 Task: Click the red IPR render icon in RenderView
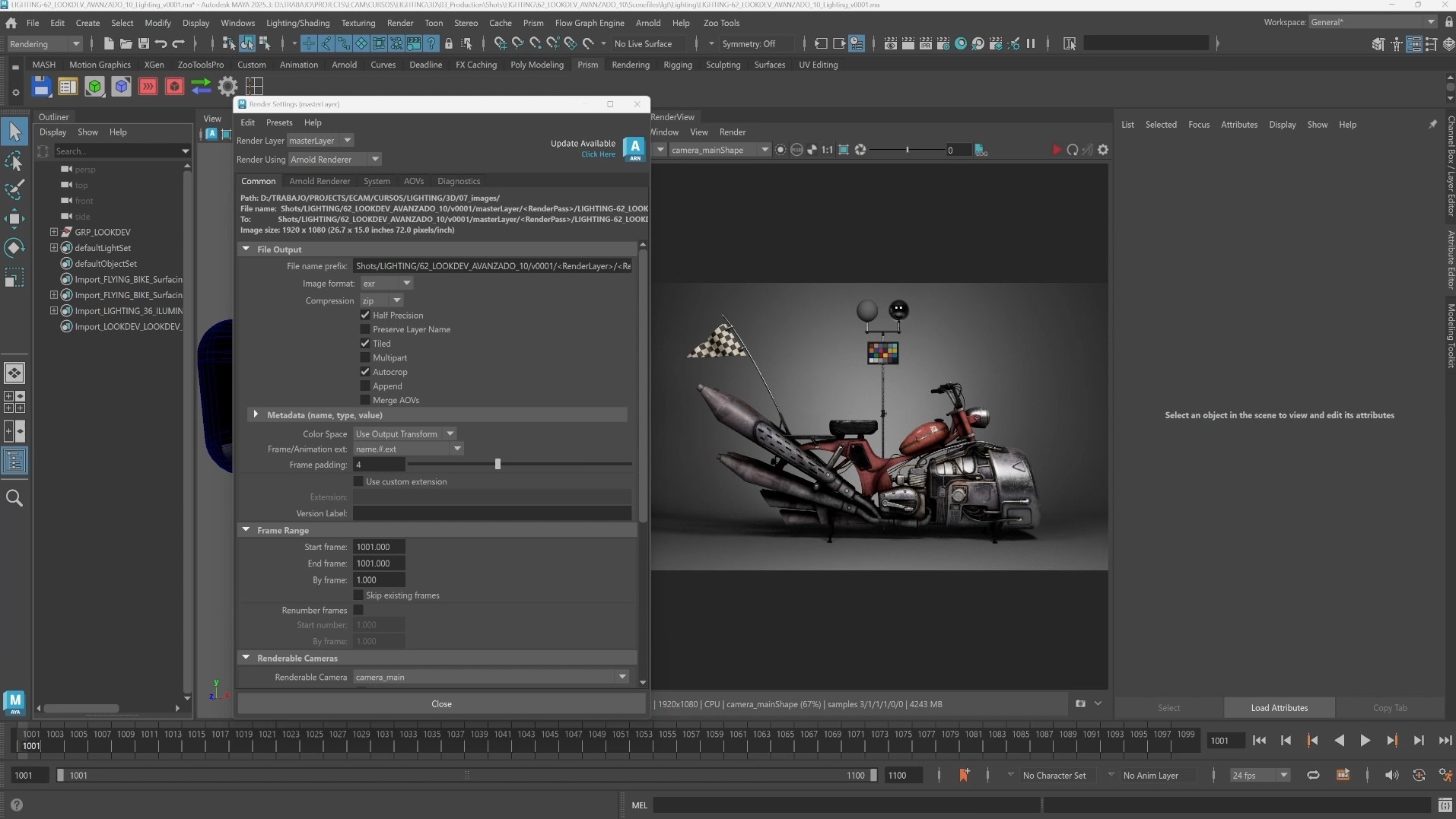[x=1056, y=150]
